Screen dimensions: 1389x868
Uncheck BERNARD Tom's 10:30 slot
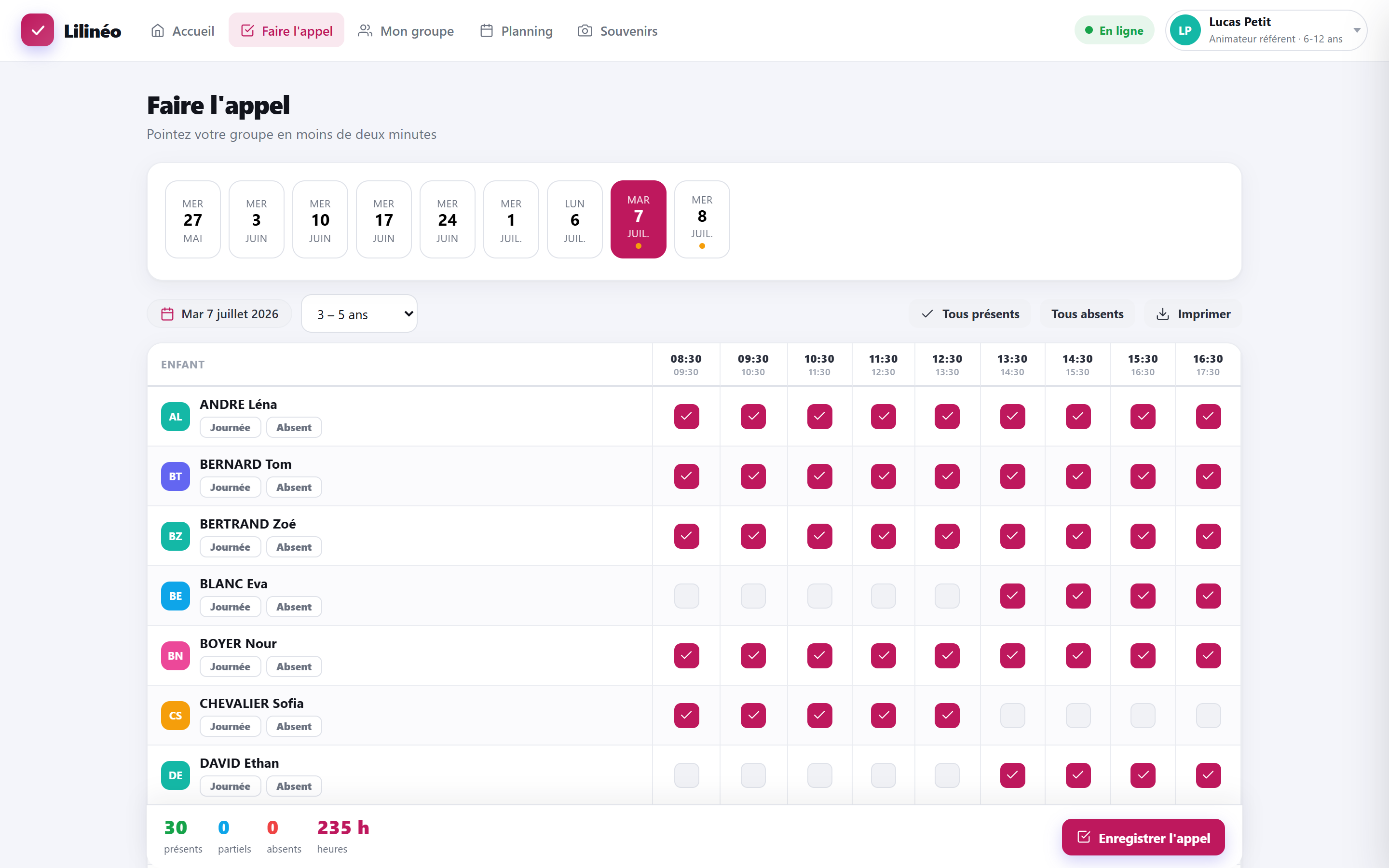[819, 476]
